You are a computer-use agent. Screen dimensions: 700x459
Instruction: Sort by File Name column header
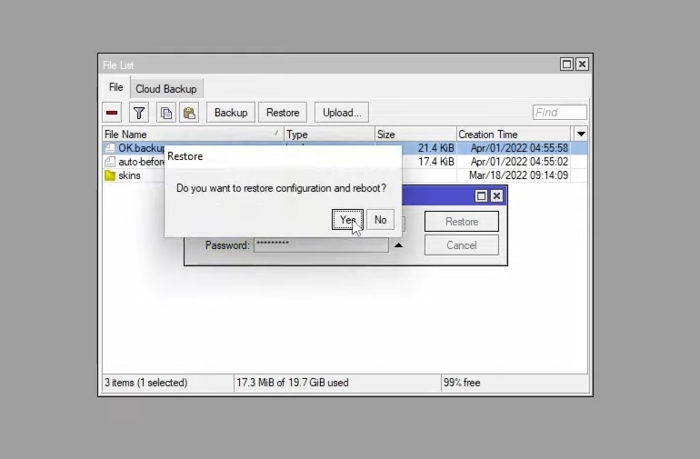click(190, 134)
